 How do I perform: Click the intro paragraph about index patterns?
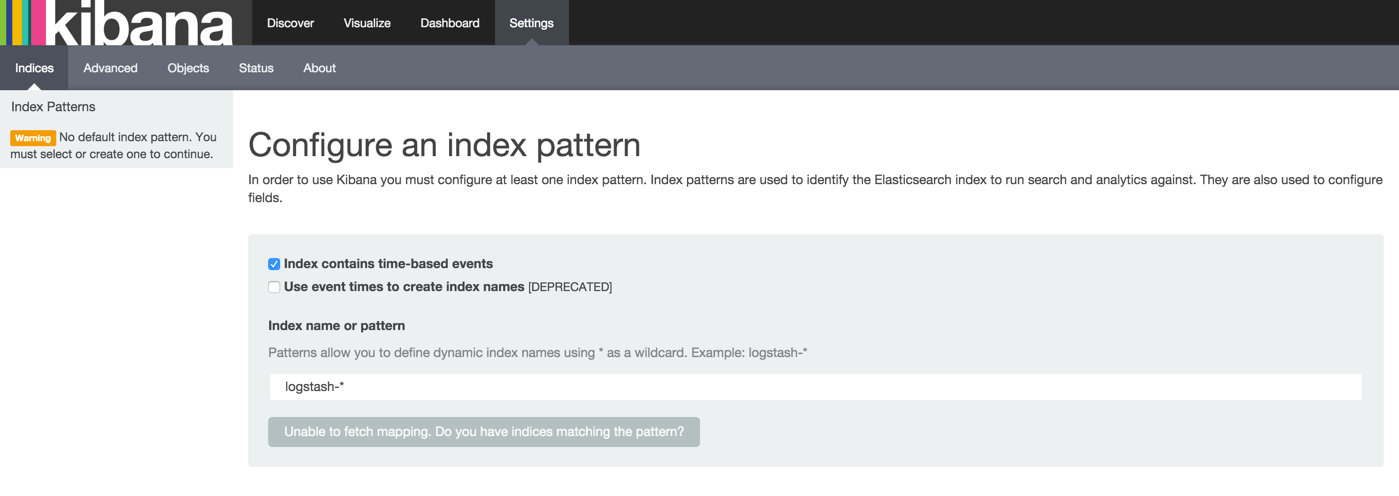[x=815, y=189]
